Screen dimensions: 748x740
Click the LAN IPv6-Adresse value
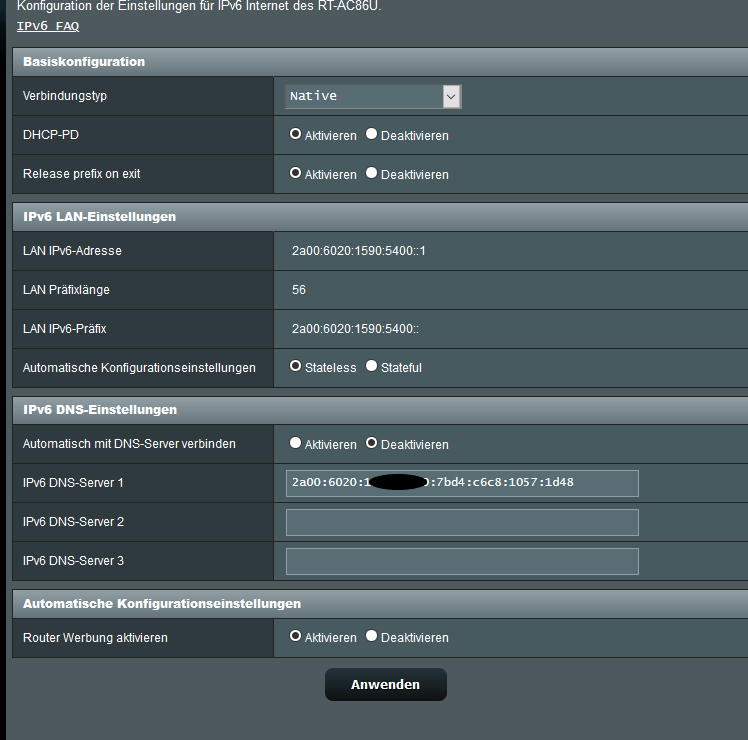[x=359, y=251]
